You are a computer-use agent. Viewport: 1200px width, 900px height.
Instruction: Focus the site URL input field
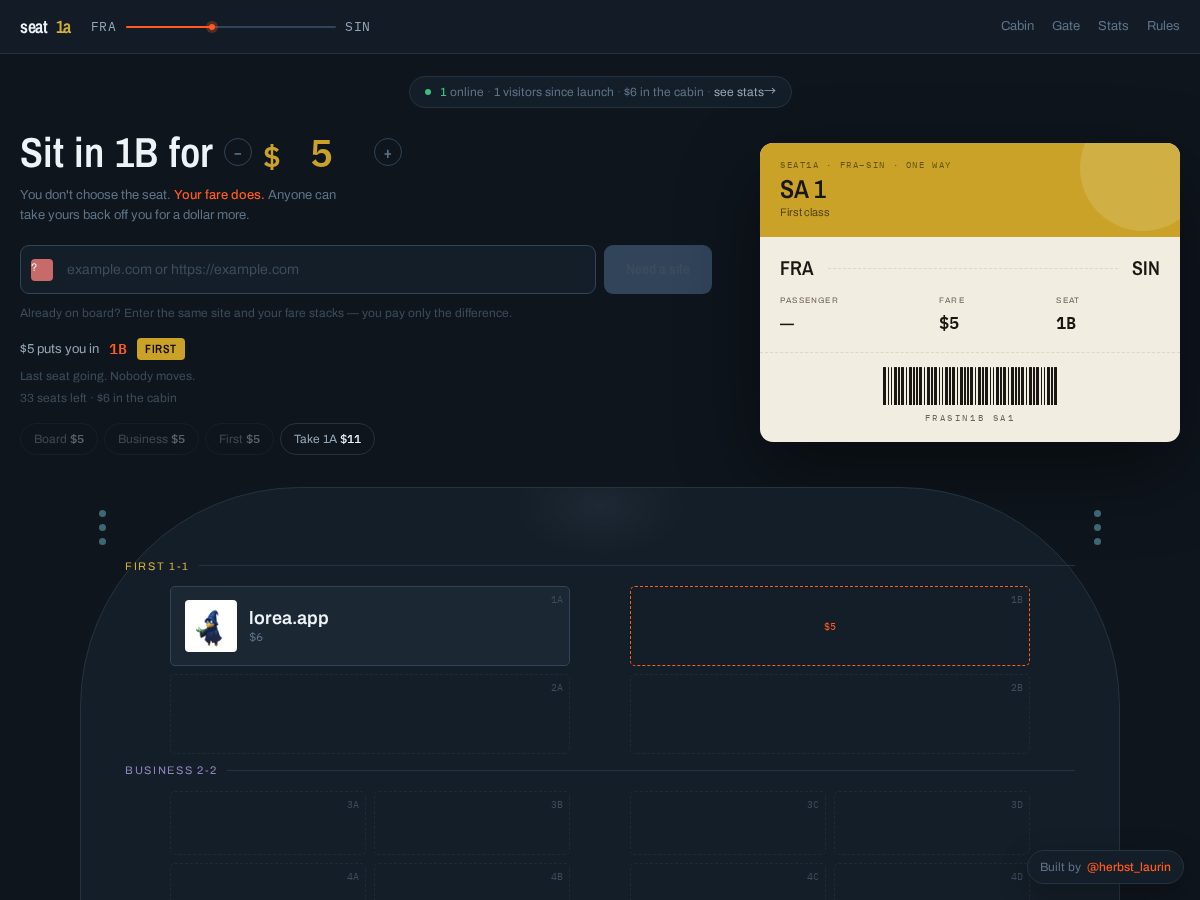click(x=308, y=269)
